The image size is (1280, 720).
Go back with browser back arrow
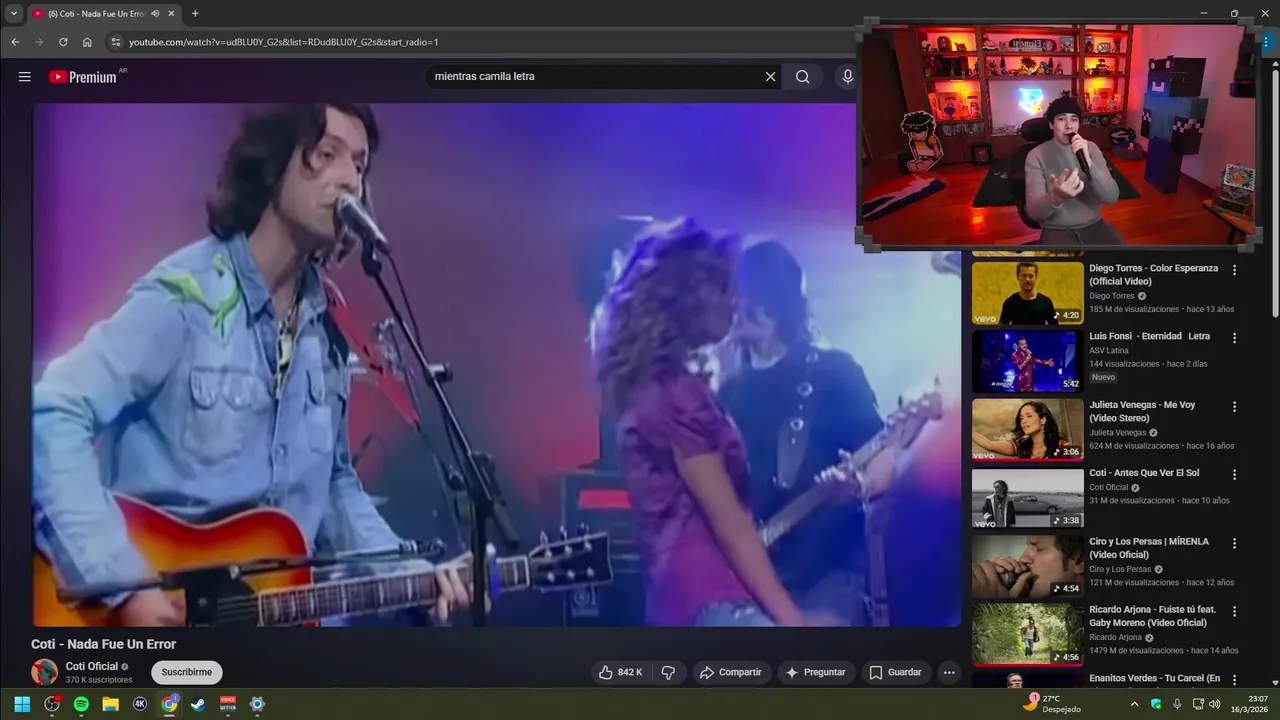[x=15, y=42]
